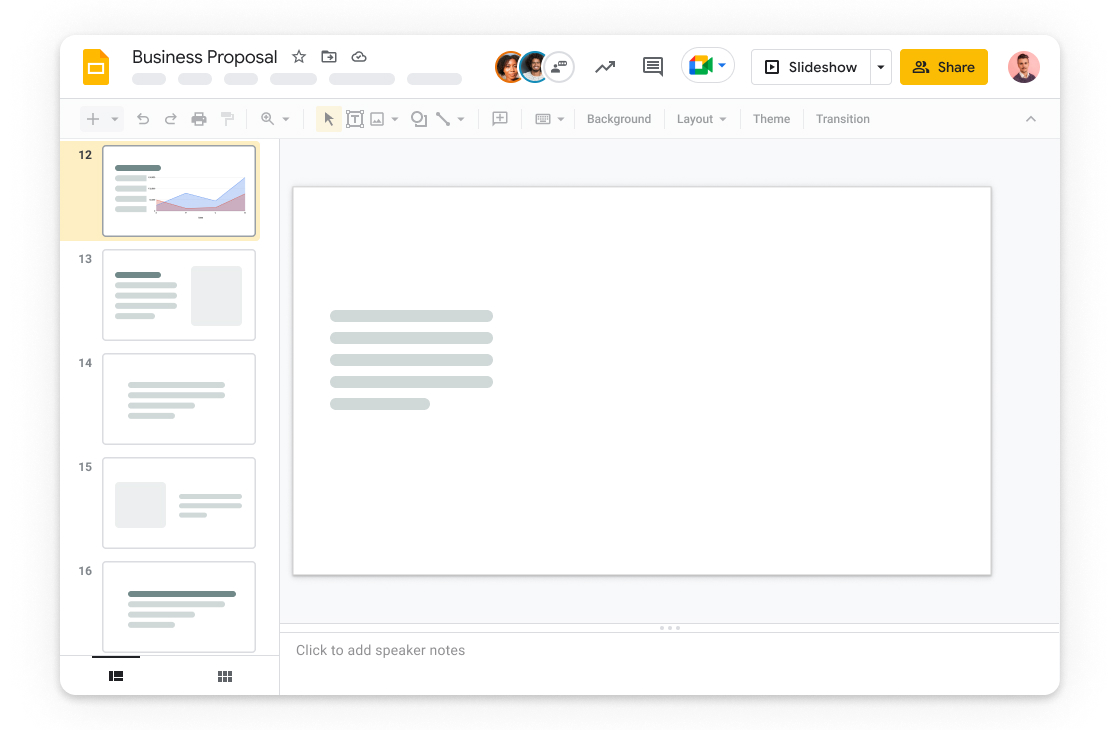Select the Shape tool
Image resolution: width=1120 pixels, height=730 pixels.
[x=419, y=118]
